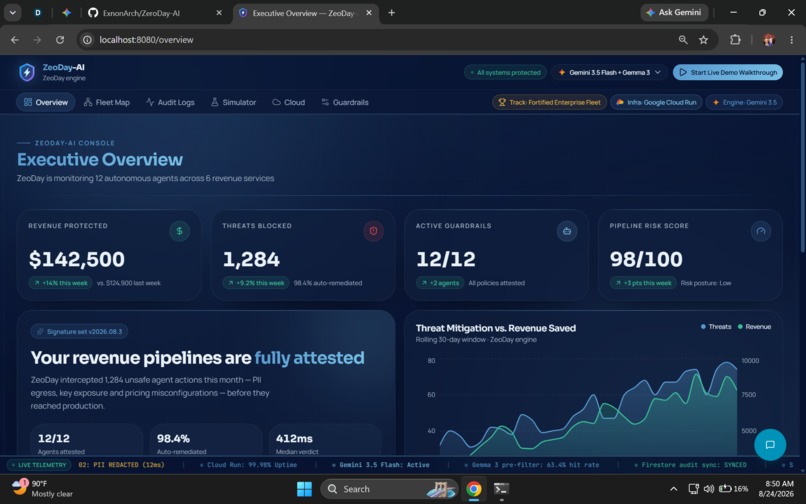This screenshot has height=504, width=806.
Task: Click the Windows taskbar Search box
Action: pos(389,489)
